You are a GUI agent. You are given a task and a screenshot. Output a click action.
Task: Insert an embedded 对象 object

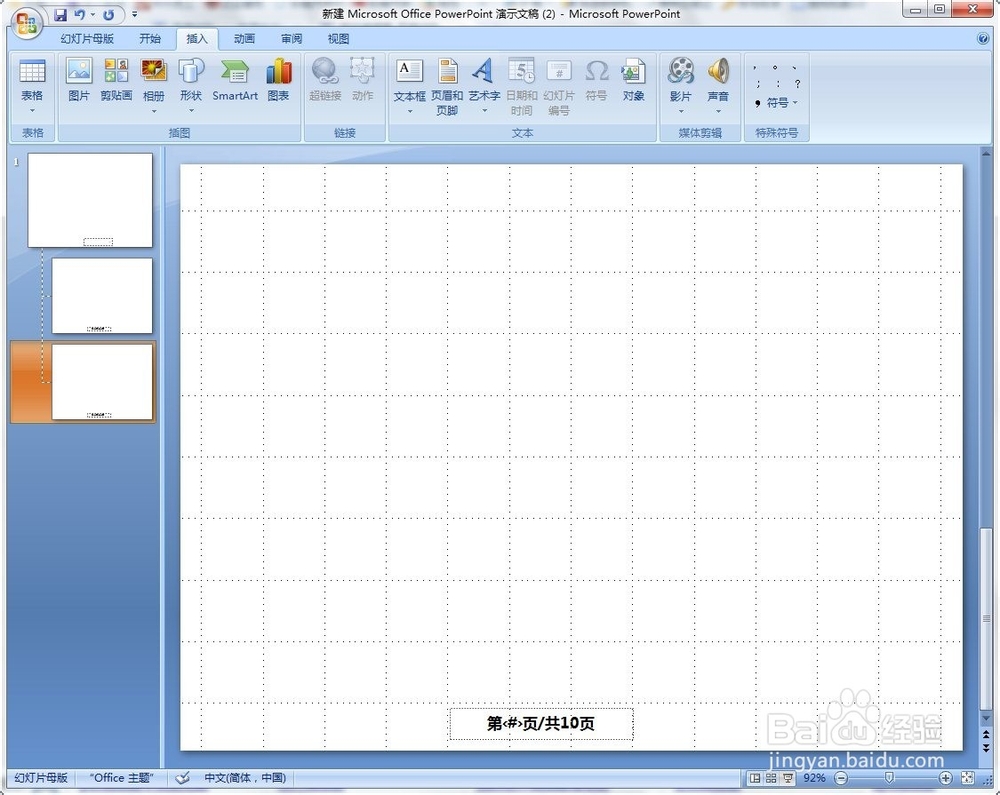(x=633, y=80)
